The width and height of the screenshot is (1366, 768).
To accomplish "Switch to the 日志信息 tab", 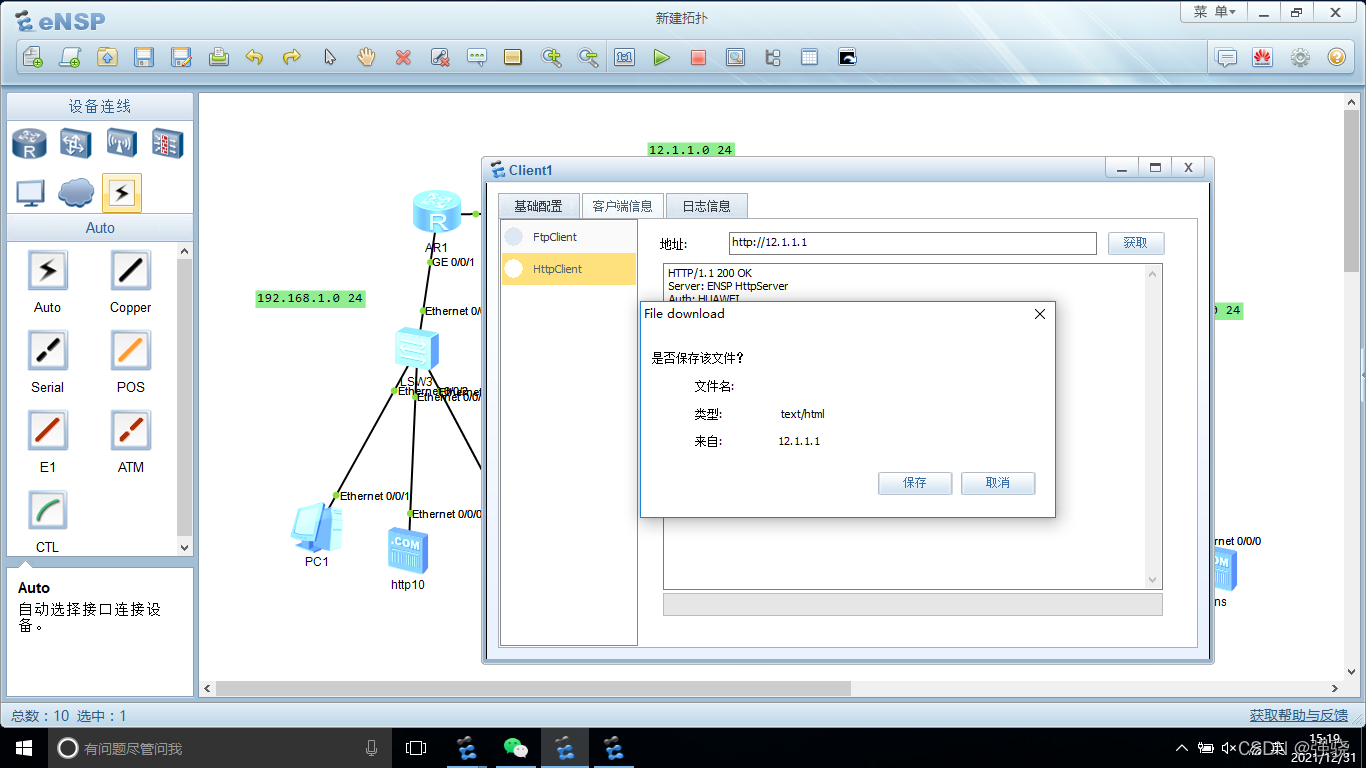I will click(x=706, y=206).
